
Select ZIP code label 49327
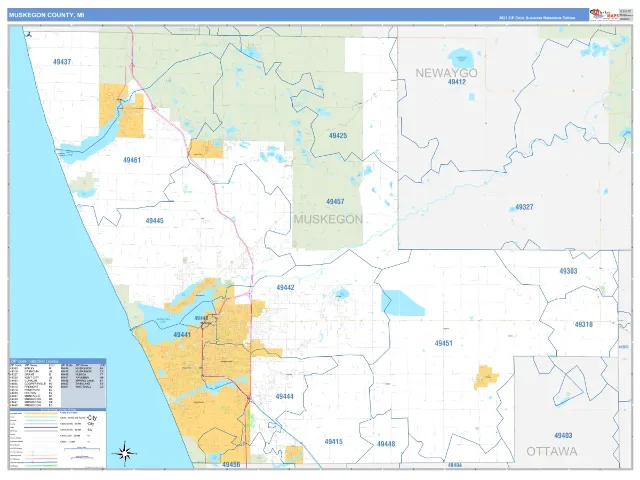[524, 207]
